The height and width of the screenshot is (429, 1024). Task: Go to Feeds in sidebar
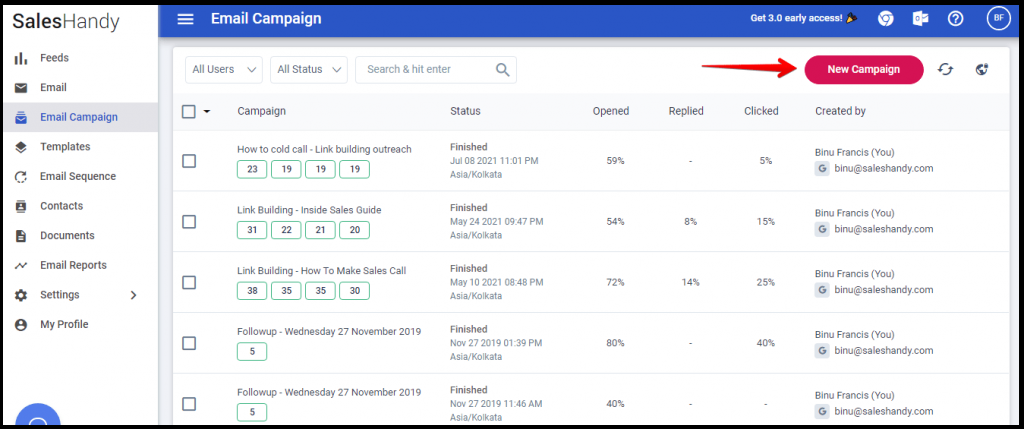pyautogui.click(x=54, y=58)
